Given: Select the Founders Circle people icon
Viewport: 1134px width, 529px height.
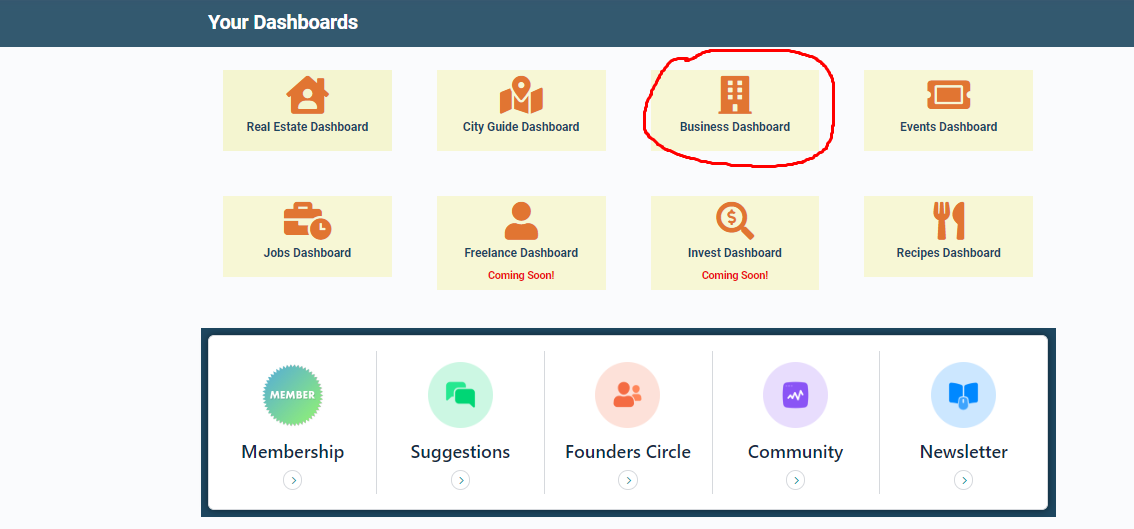Looking at the screenshot, I should (x=628, y=395).
